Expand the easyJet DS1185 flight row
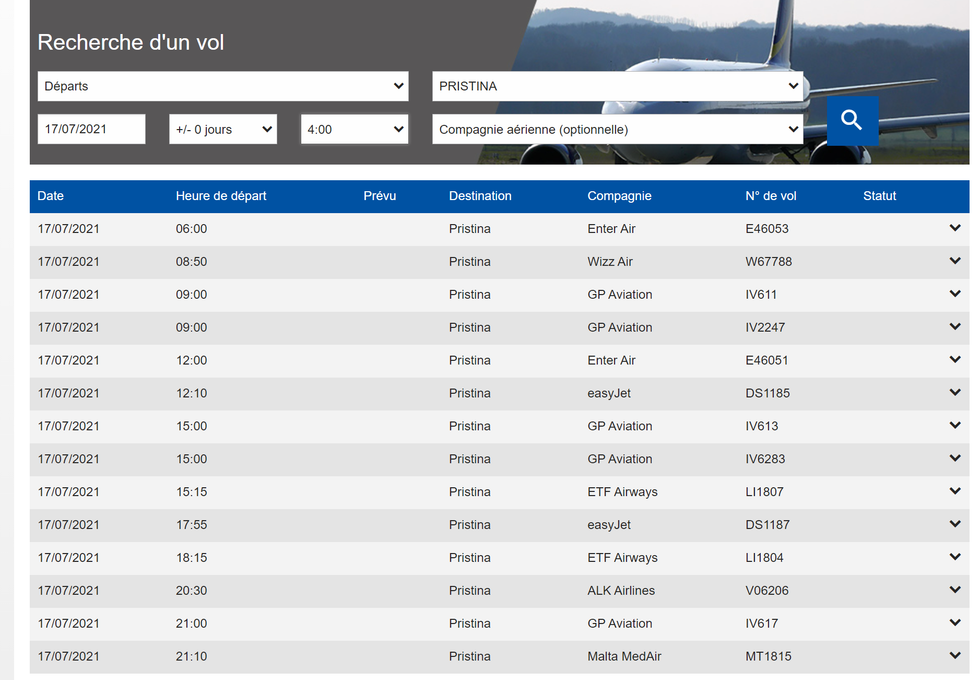Viewport: 980px width, 680px height. 955,393
